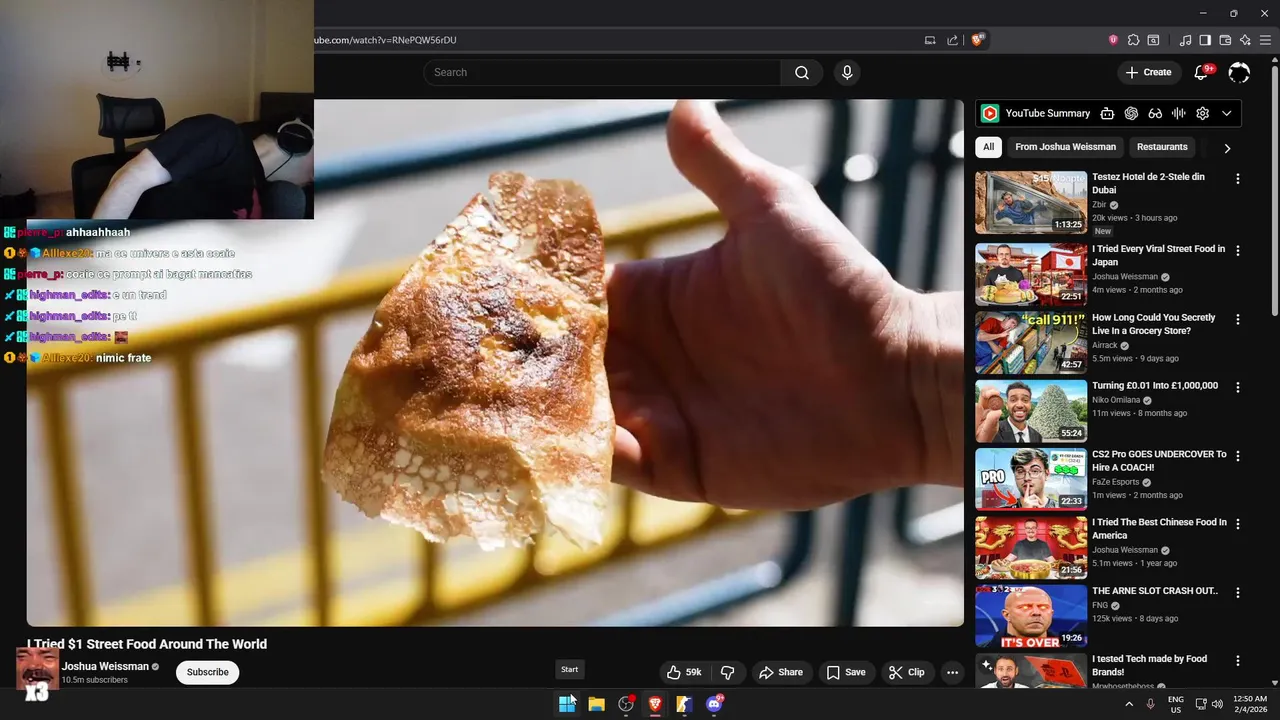This screenshot has width=1280, height=720.
Task: Click the Subscribe button
Action: point(208,672)
